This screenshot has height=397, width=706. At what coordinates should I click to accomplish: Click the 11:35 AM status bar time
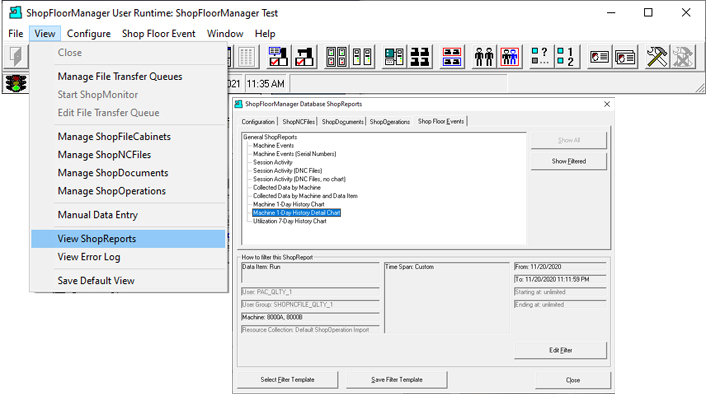click(x=266, y=84)
